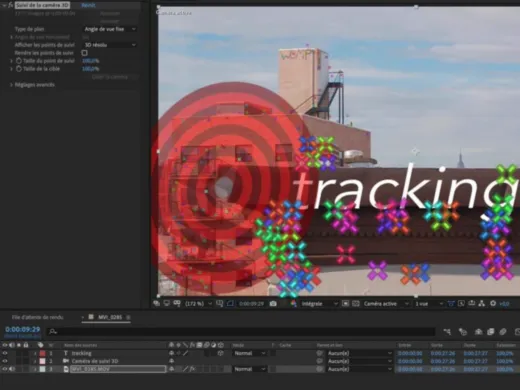Viewport: 520px width, 390px height.
Task: Hide the tracking text layer with eye icon
Action: click(x=5, y=353)
